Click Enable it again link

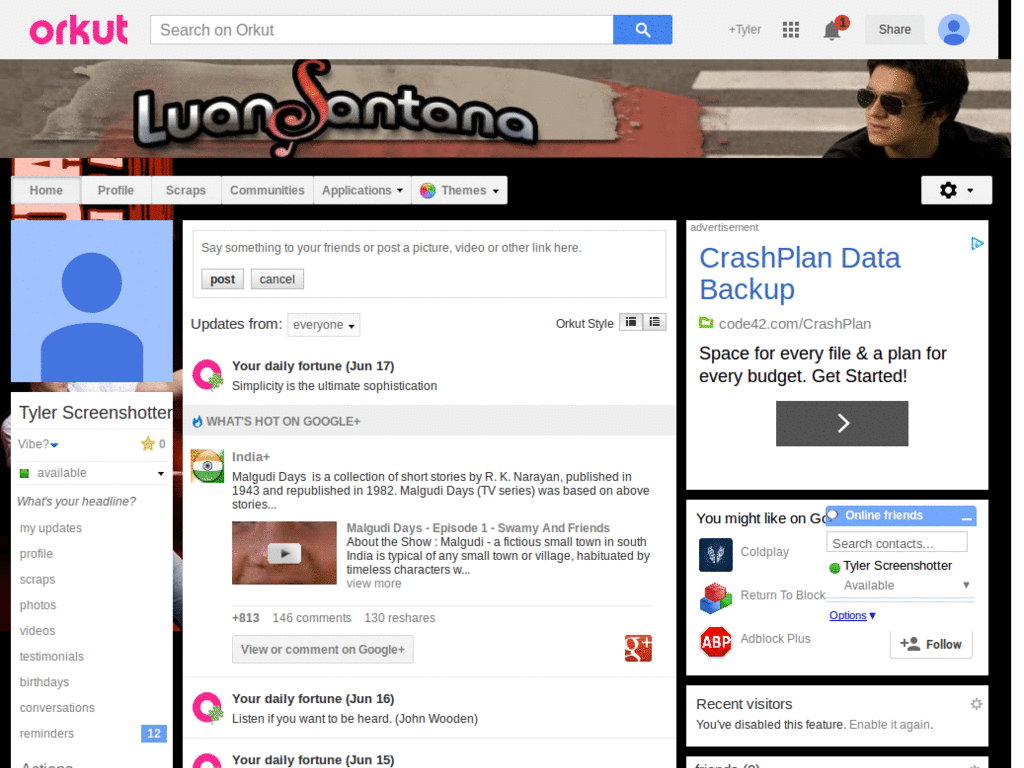click(x=891, y=725)
